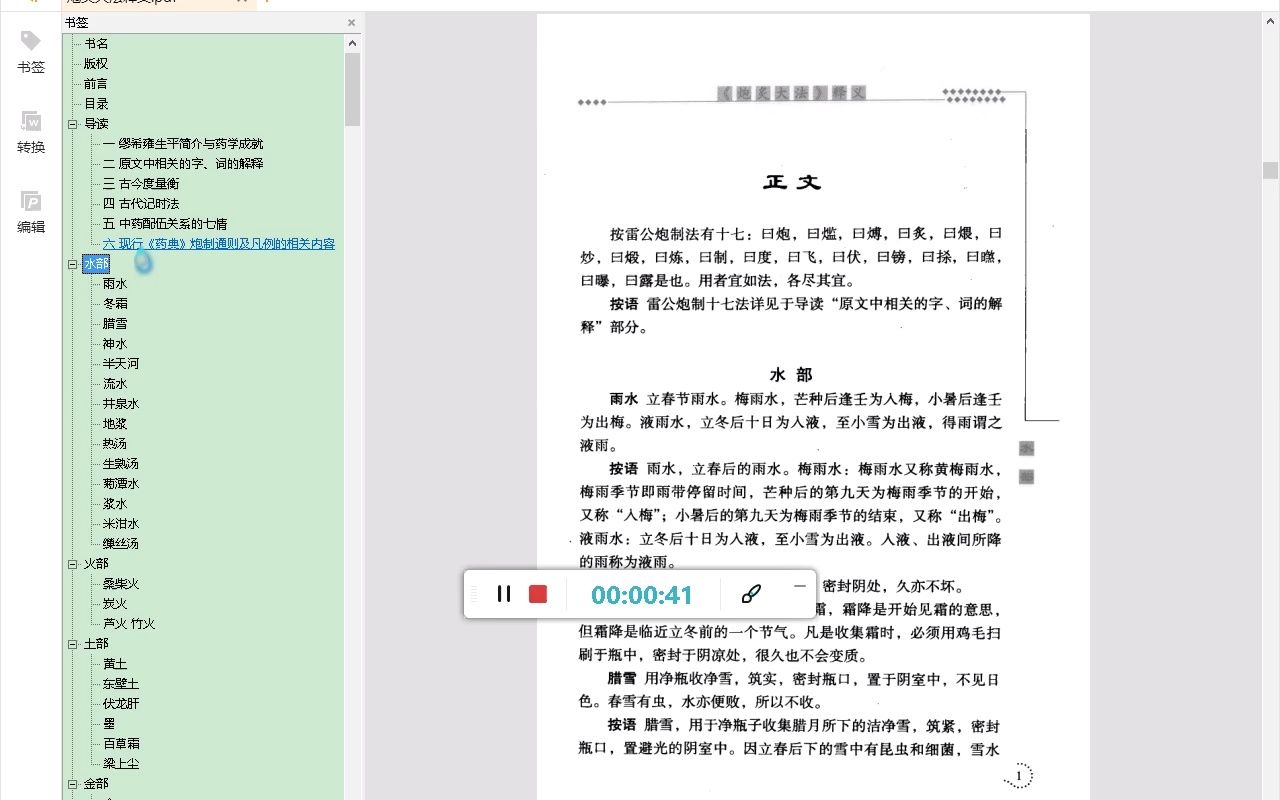This screenshot has height=800, width=1280.
Task: Select the 火部 bookmark
Action: tap(96, 563)
